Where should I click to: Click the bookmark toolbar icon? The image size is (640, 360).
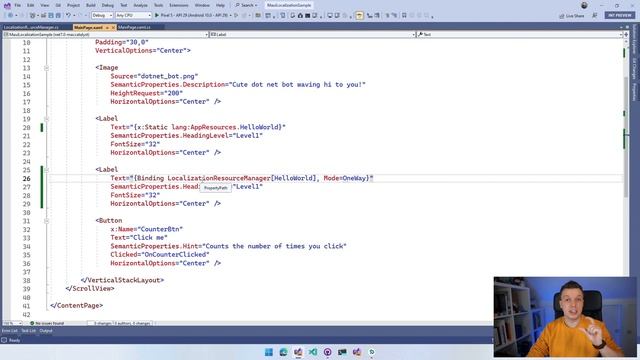[404, 16]
